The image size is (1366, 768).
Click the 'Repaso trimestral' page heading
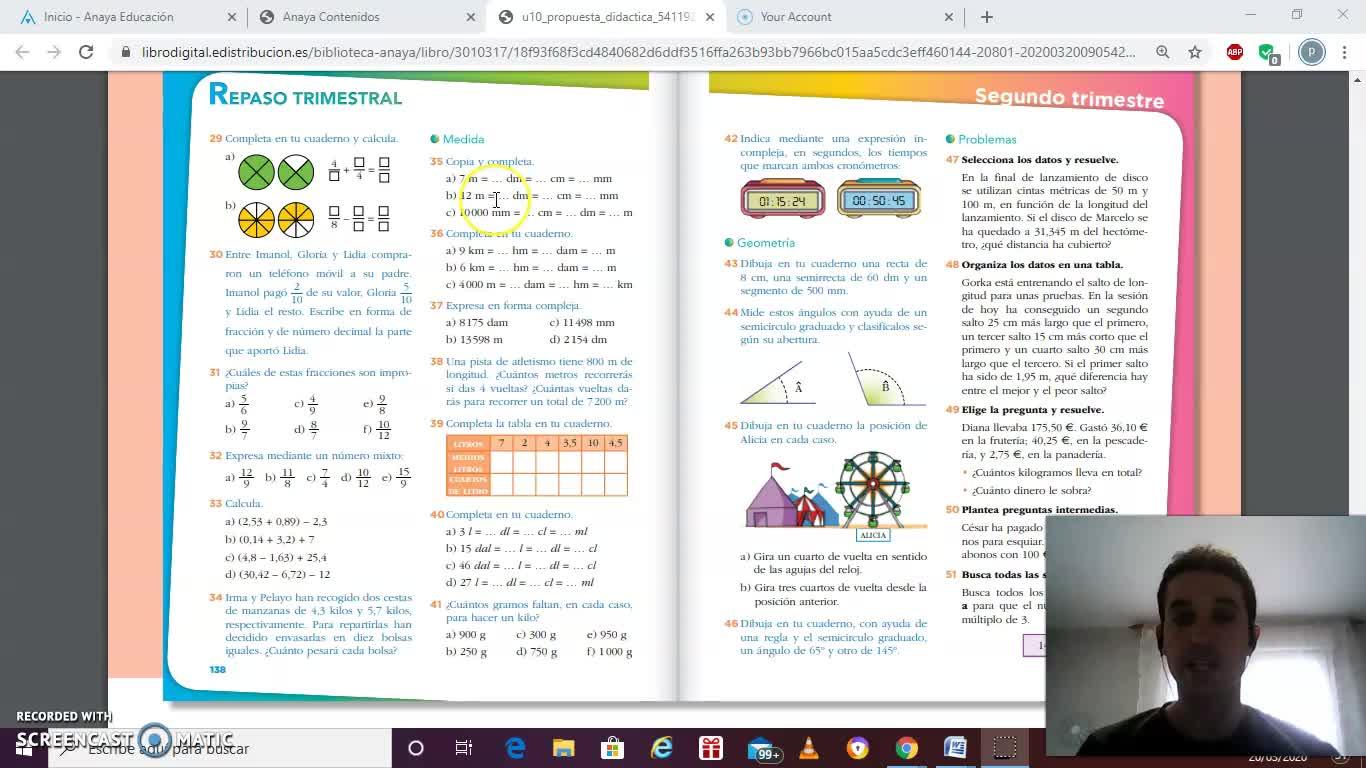point(305,96)
